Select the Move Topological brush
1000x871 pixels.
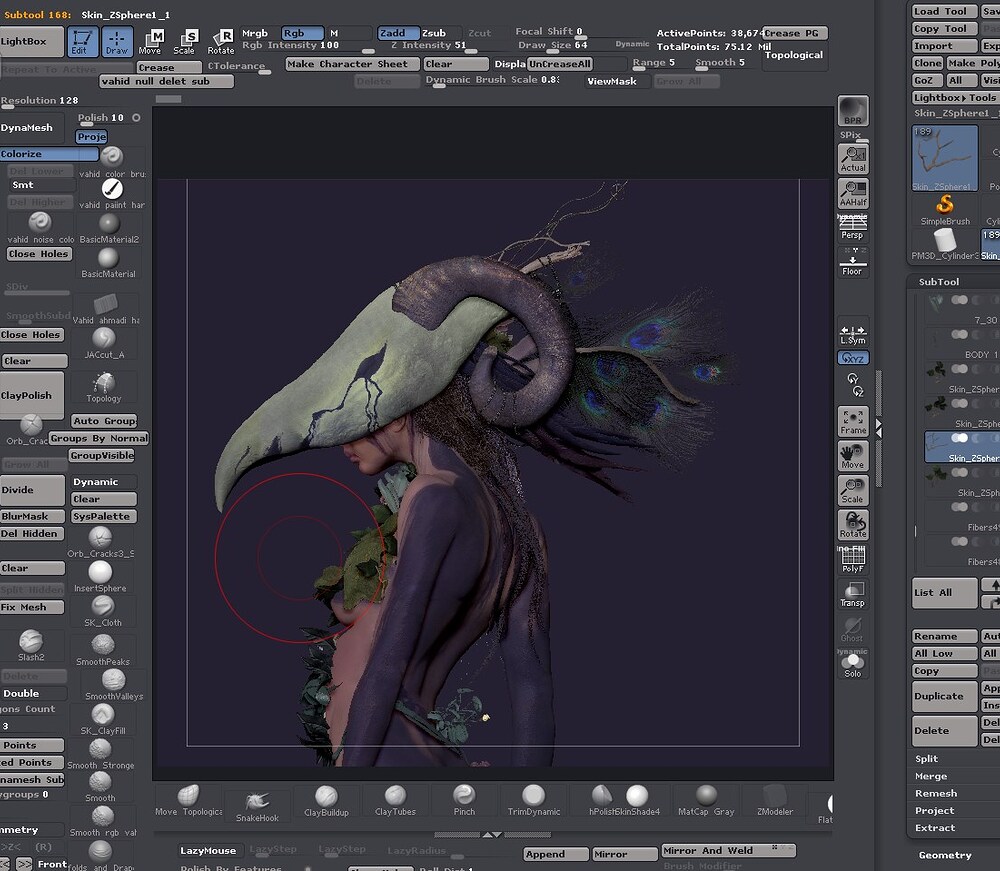coord(188,801)
